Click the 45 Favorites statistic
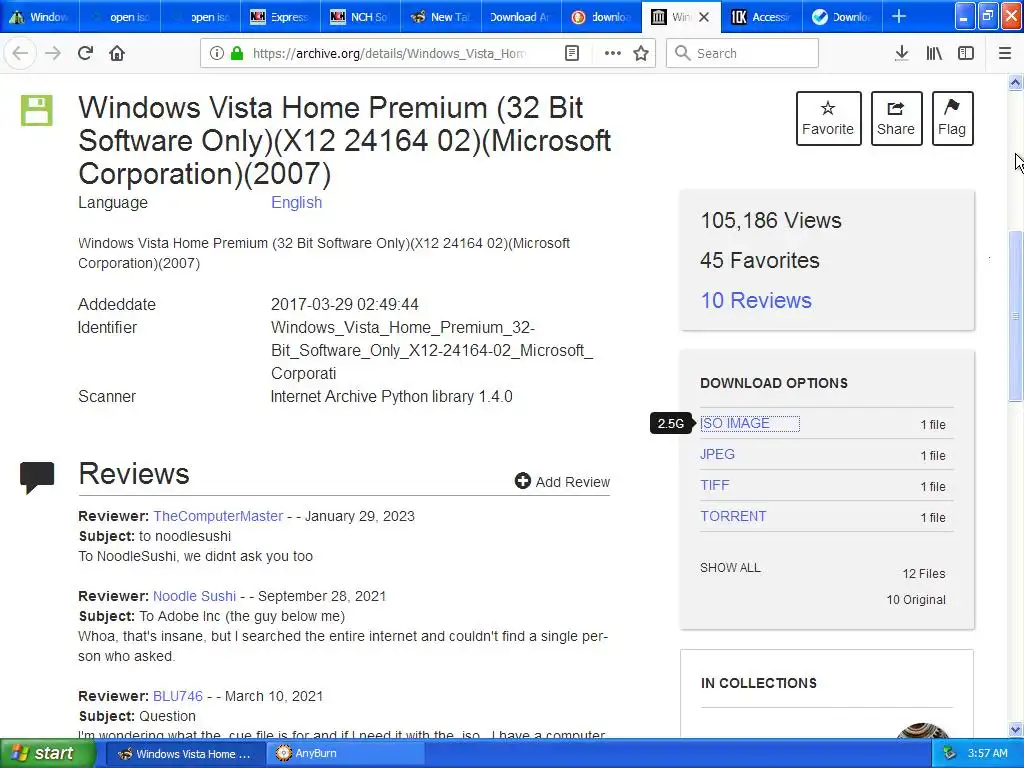Screen dimensions: 1024x768 (x=760, y=261)
